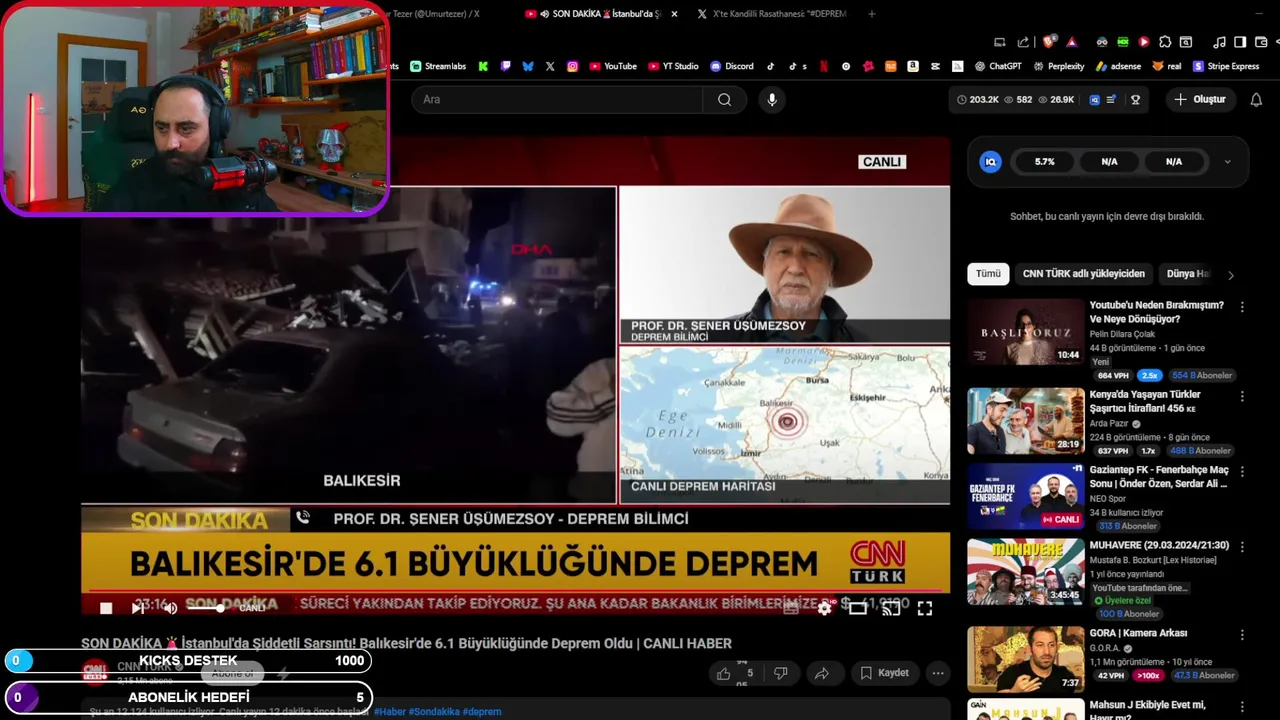Open a new browser tab
This screenshot has height=720, width=1280.
pyautogui.click(x=872, y=14)
